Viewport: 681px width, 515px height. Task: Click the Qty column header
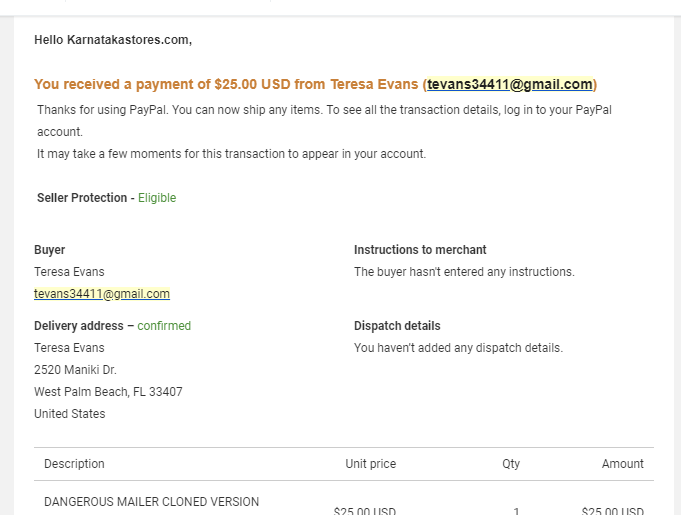[511, 464]
